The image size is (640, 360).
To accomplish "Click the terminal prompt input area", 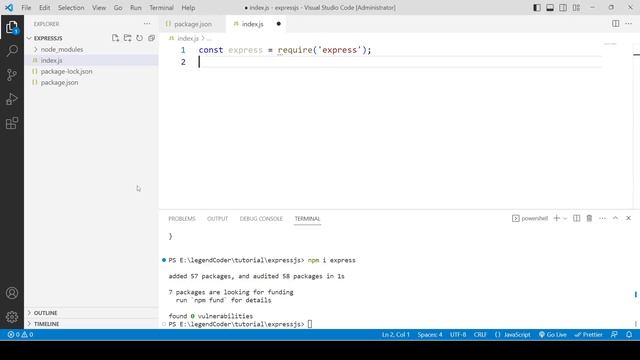I will (310, 324).
